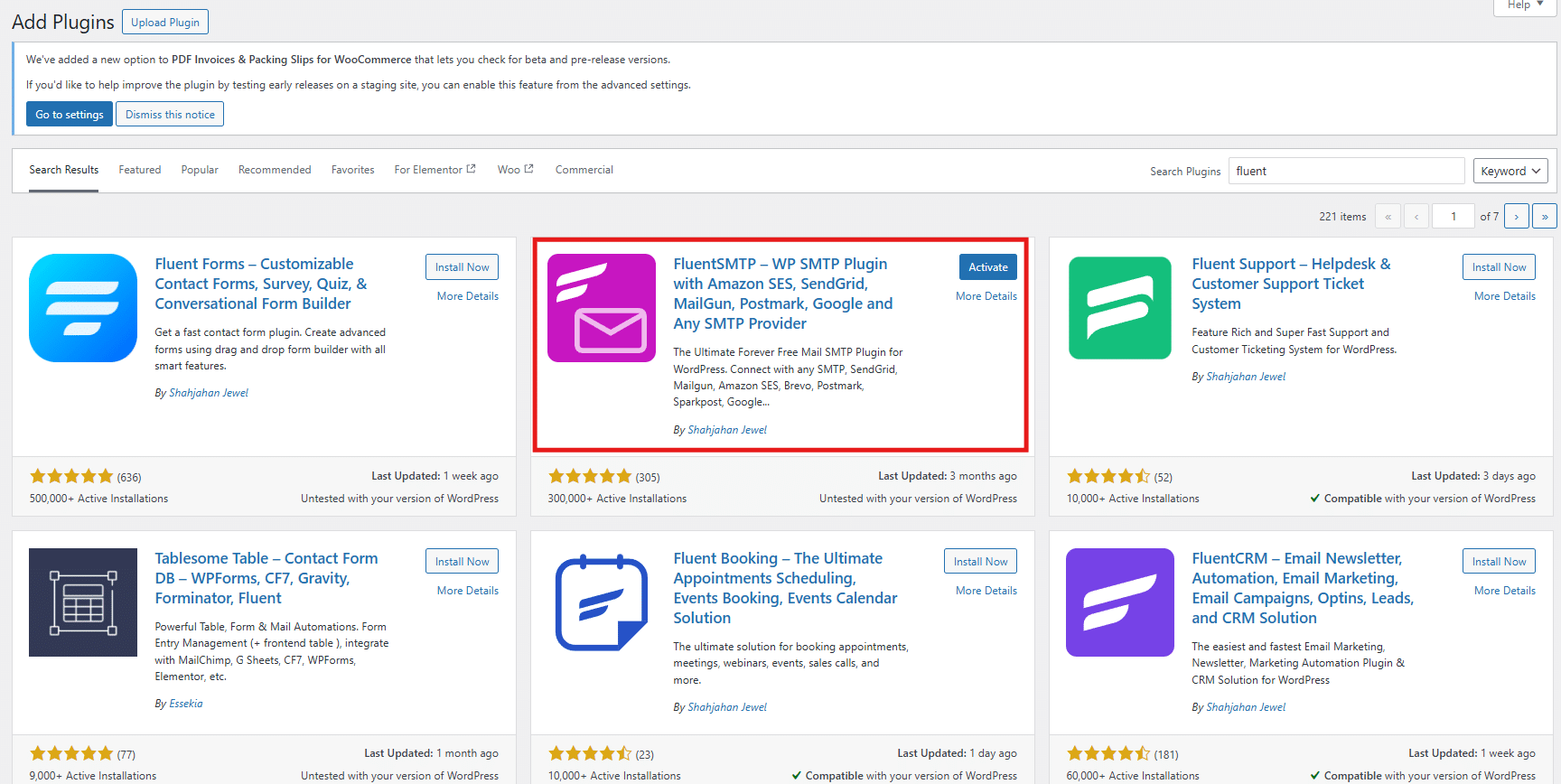
Task: Switch to the Featured tab
Action: [139, 170]
